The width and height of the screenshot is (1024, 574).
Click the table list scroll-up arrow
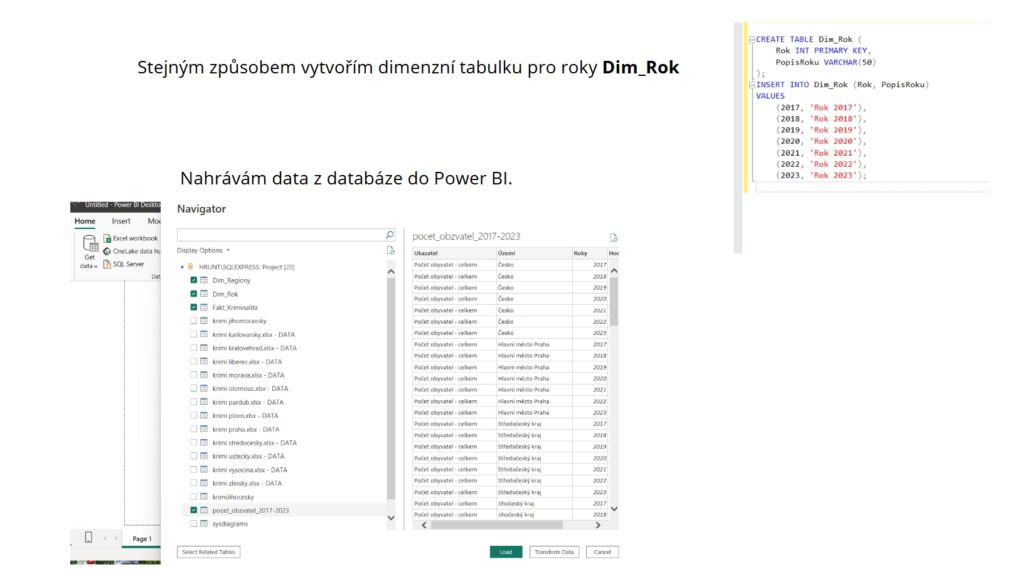pos(391,271)
